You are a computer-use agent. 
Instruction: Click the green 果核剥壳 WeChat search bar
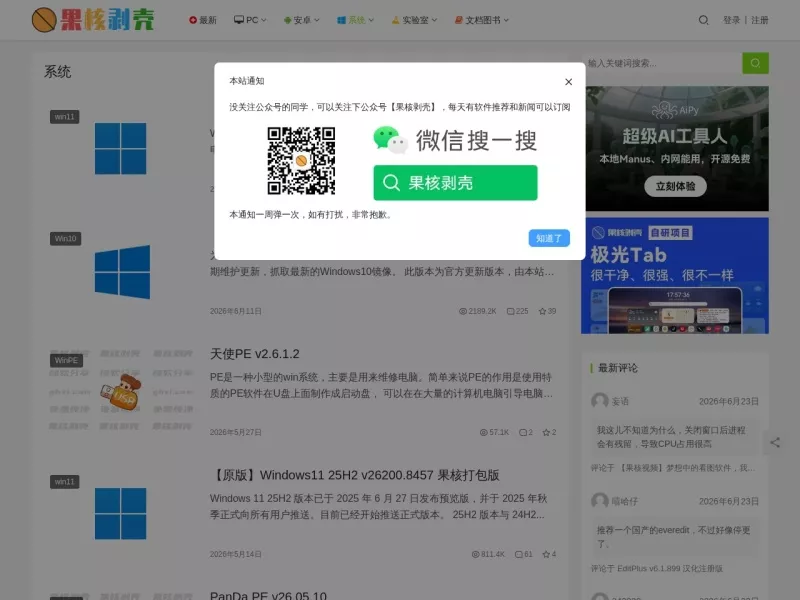[455, 183]
